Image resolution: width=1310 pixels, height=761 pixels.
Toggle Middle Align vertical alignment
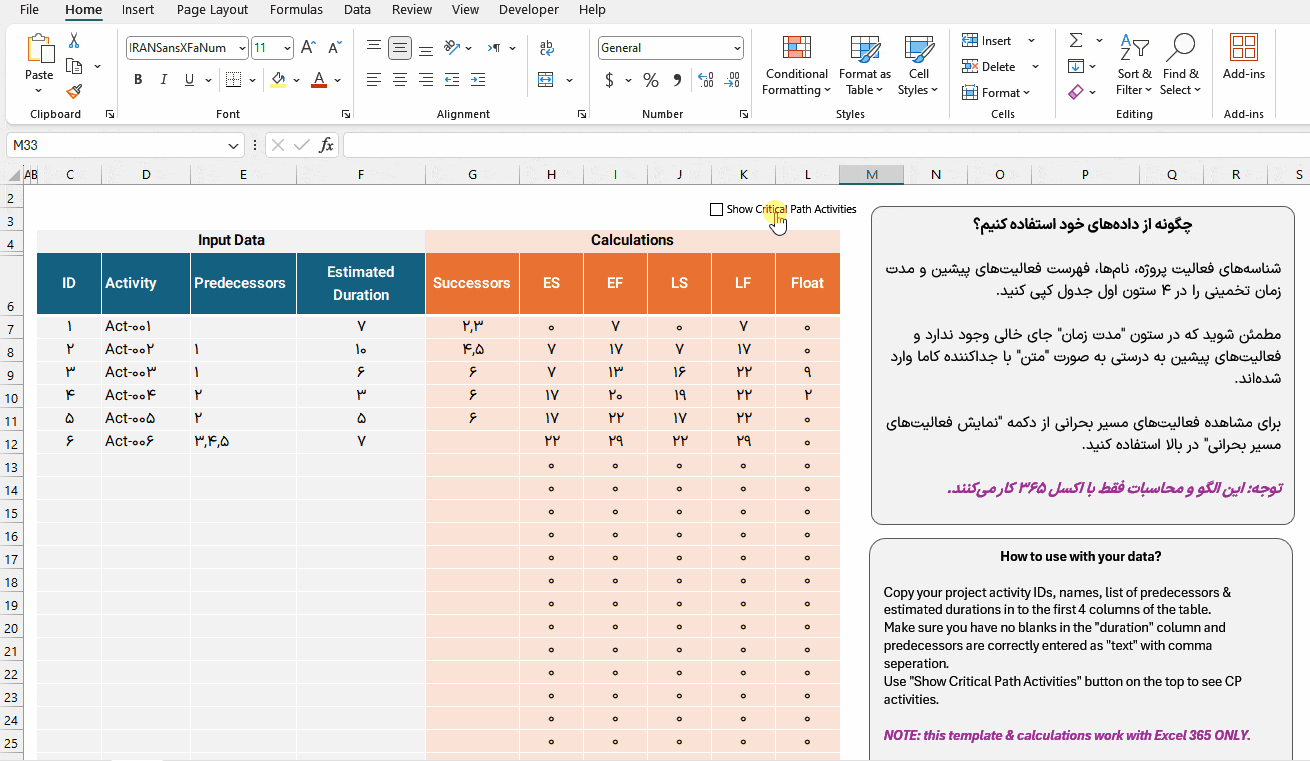[400, 47]
